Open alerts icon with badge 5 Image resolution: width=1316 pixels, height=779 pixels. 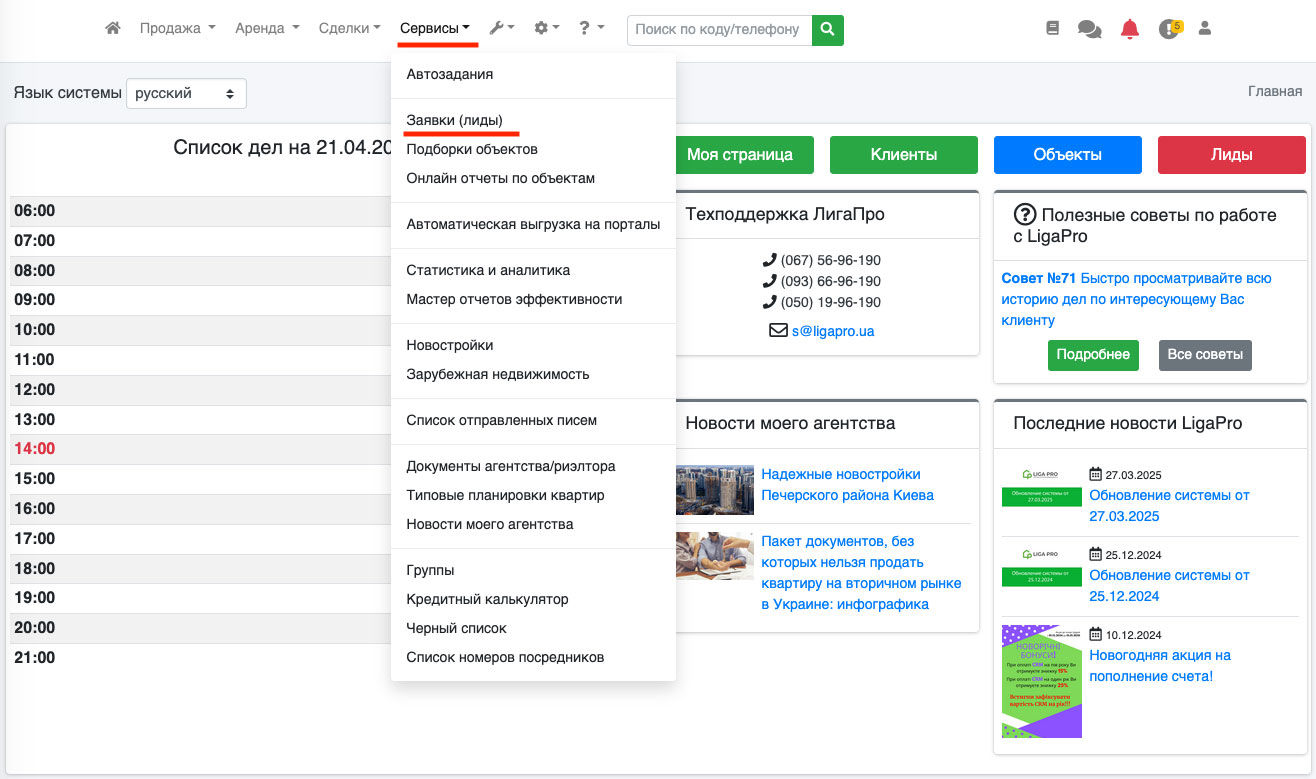coord(1168,29)
